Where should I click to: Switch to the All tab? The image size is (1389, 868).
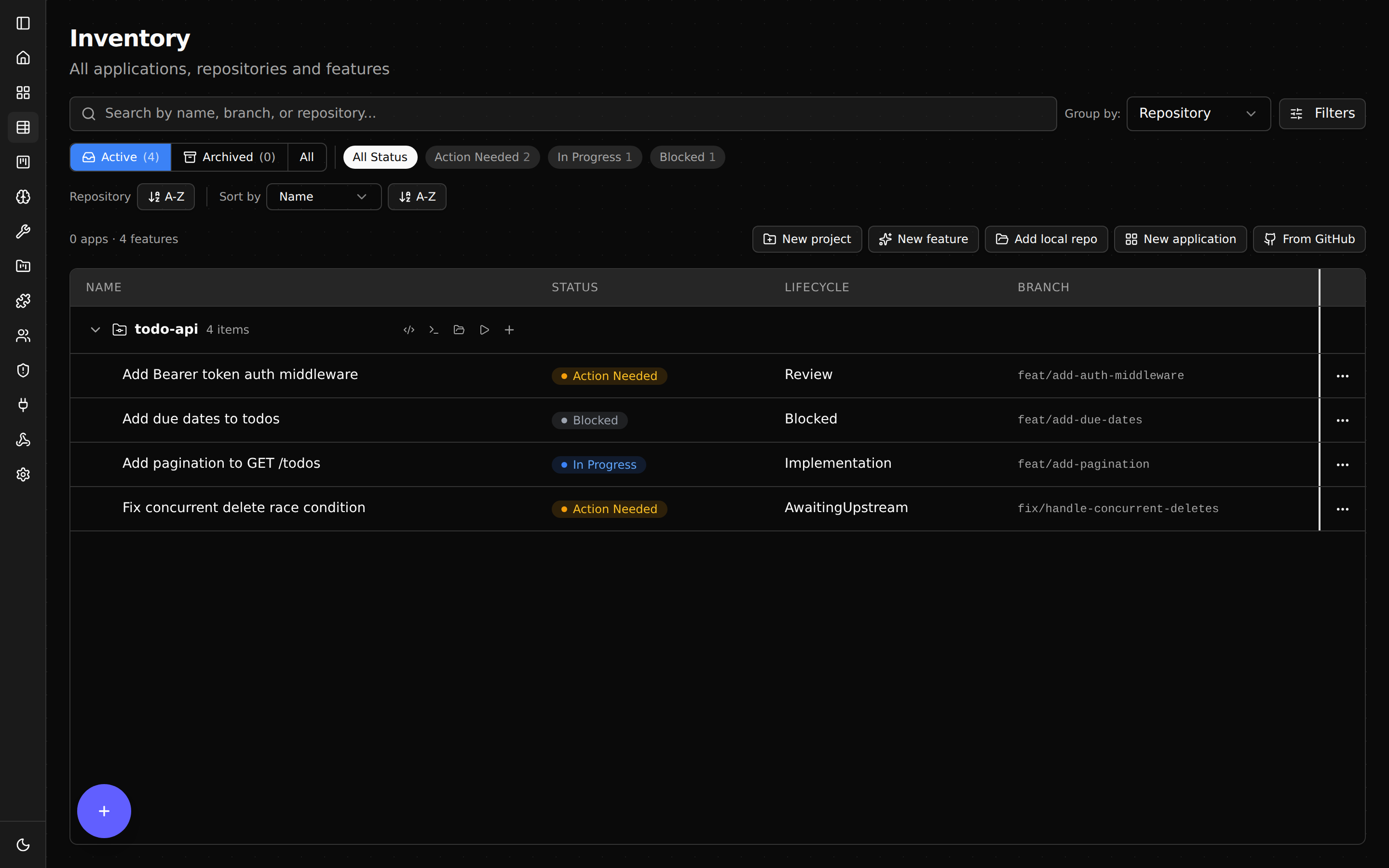(x=307, y=157)
